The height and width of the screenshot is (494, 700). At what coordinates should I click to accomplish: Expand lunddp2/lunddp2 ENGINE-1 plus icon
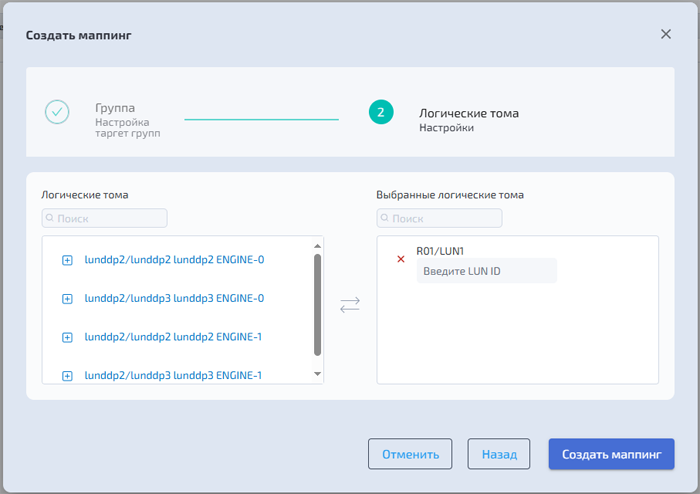point(67,337)
